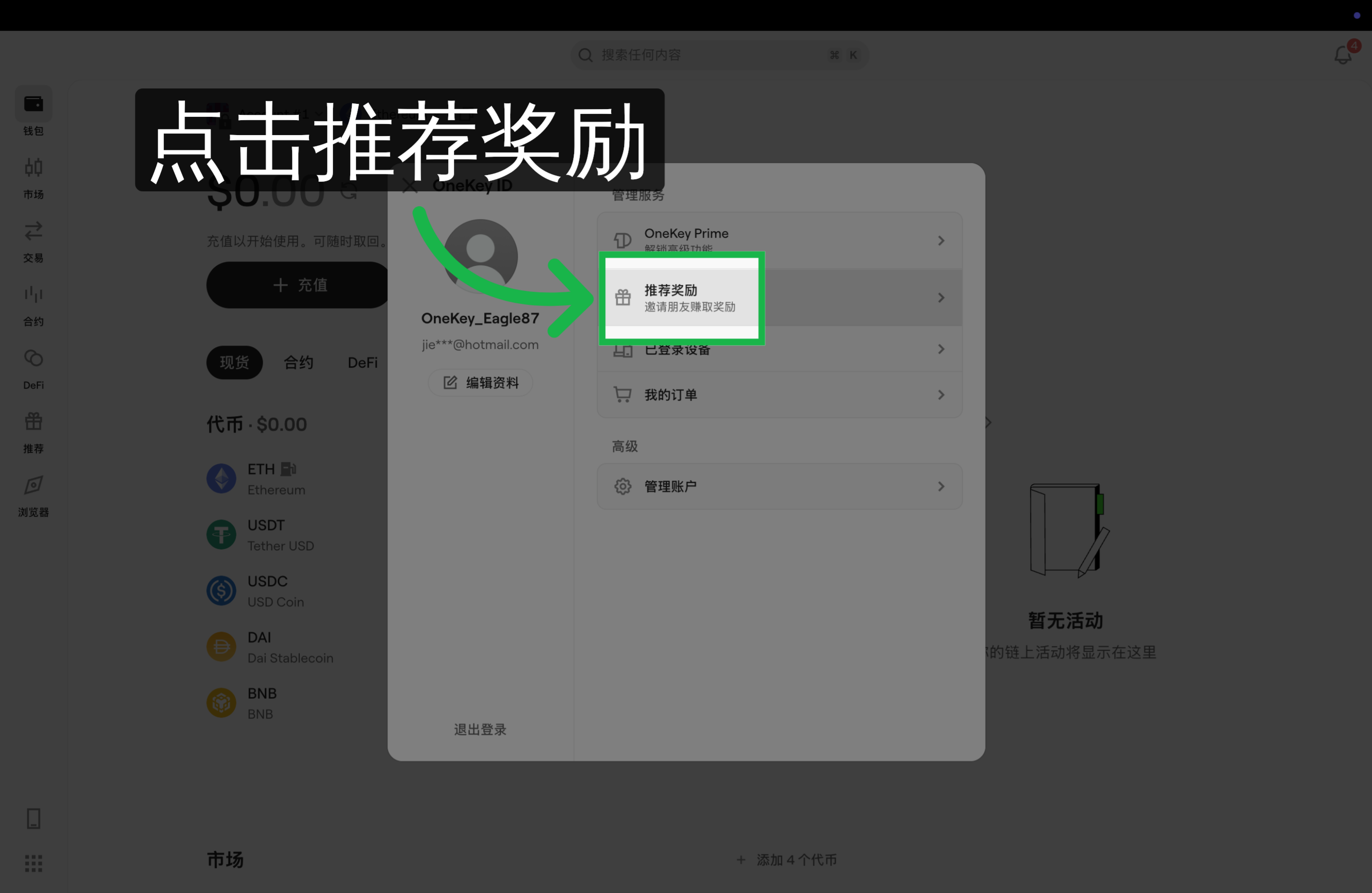1372x893 pixels.
Task: Click the 市场 section heading at the bottom
Action: [x=225, y=859]
